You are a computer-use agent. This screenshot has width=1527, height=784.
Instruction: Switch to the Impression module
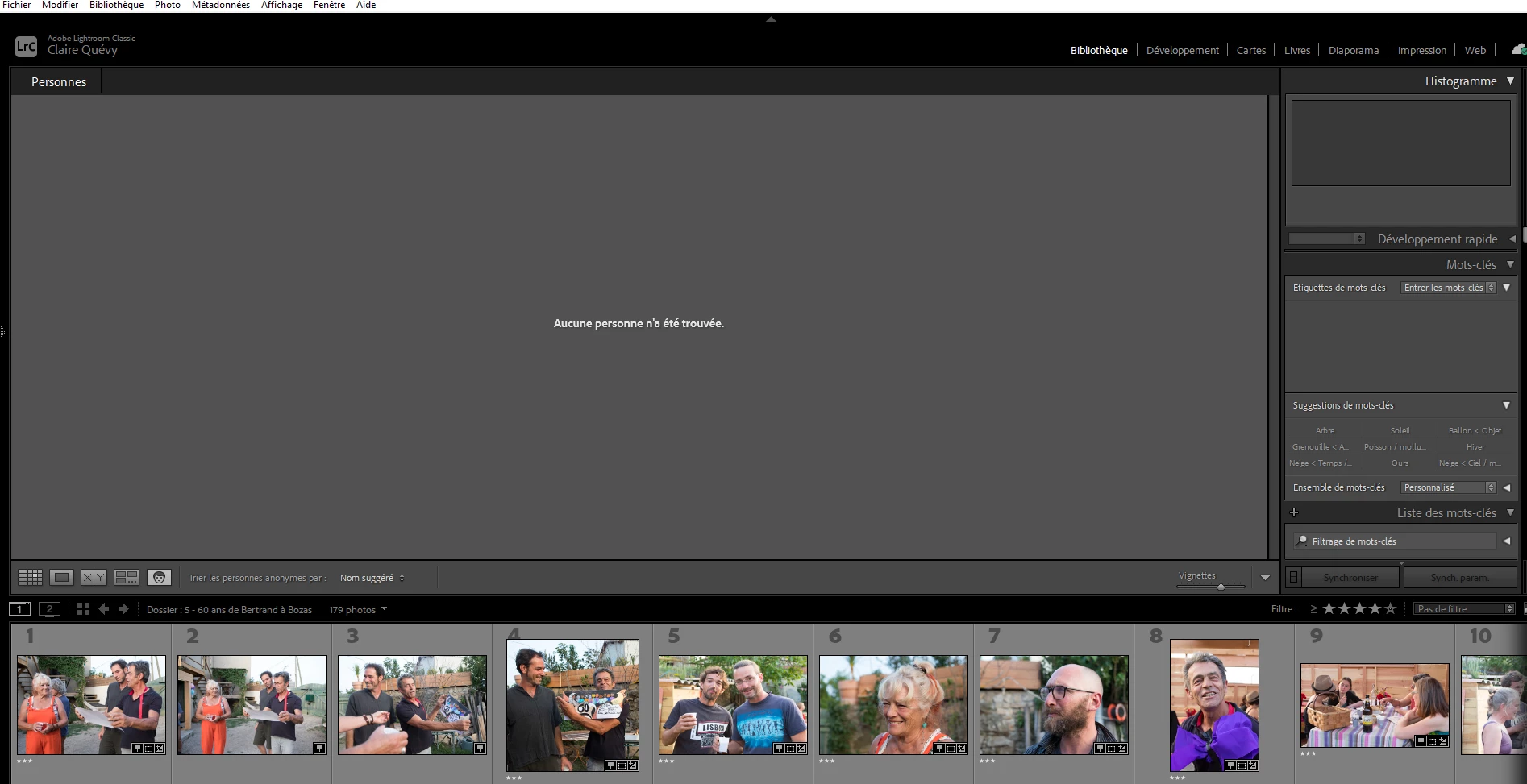click(x=1422, y=50)
